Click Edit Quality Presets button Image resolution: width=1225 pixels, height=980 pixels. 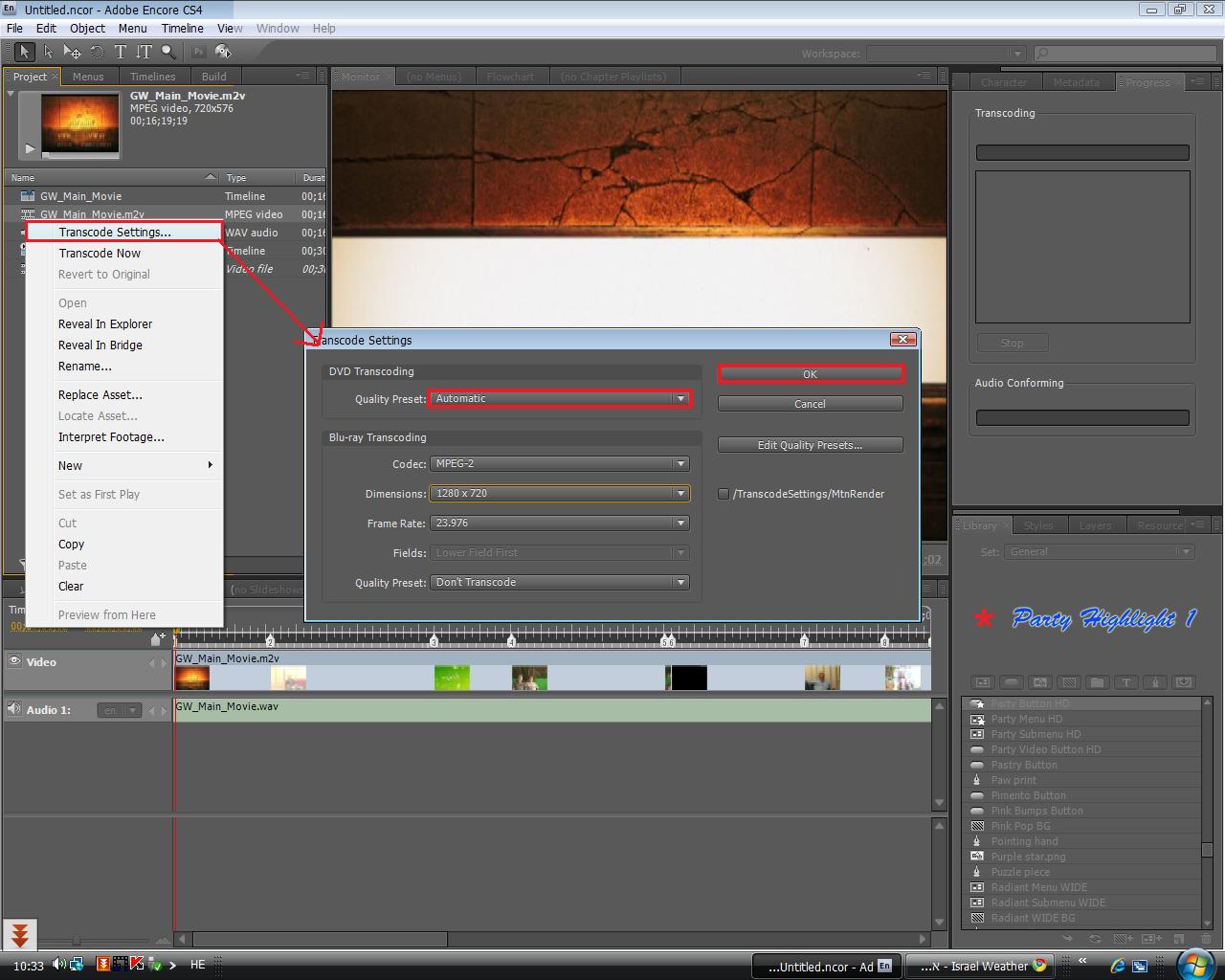point(810,445)
